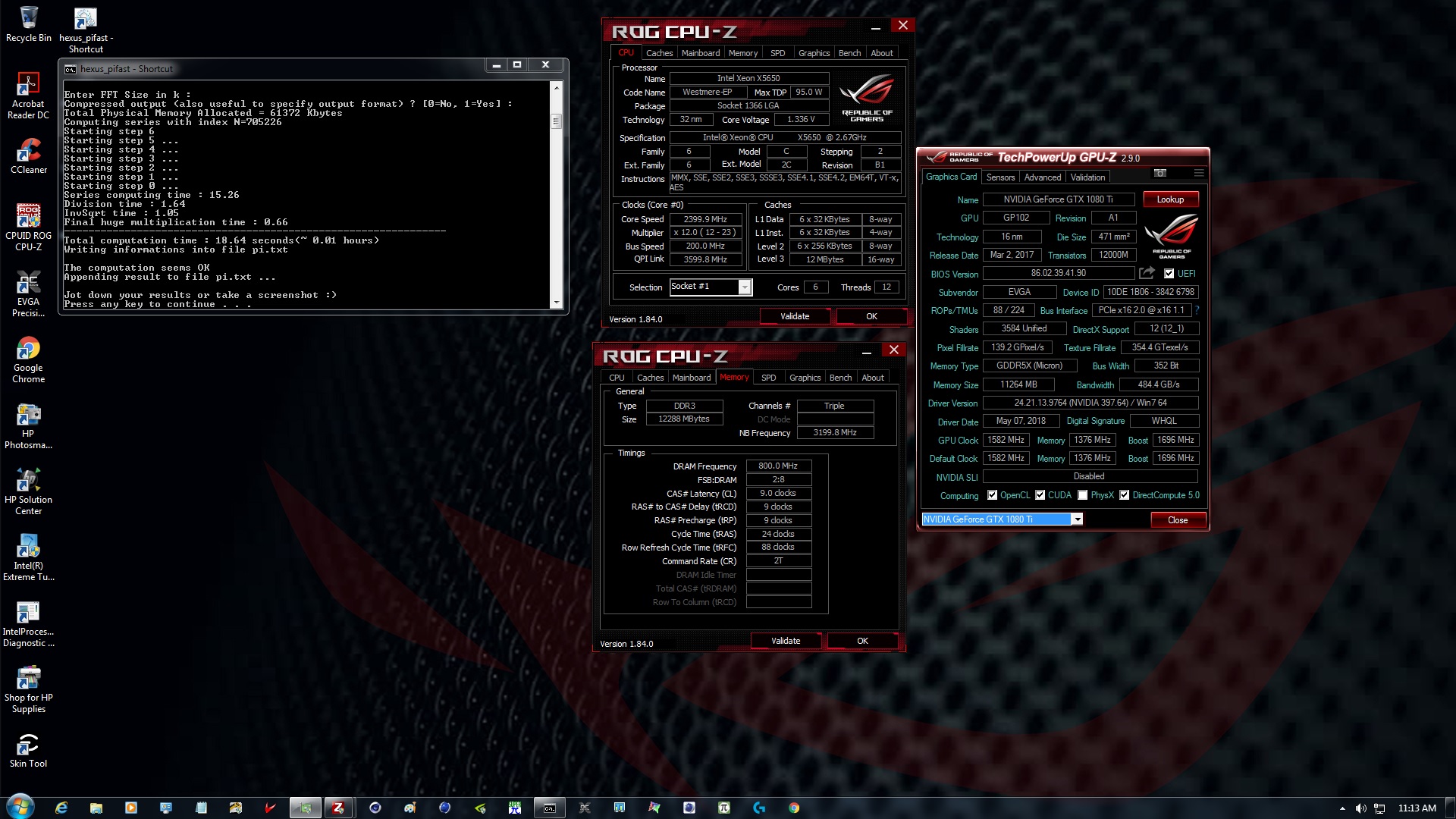The image size is (1456, 819).
Task: Toggle the DirectCompute 5.0 checkbox
Action: pos(1125,495)
